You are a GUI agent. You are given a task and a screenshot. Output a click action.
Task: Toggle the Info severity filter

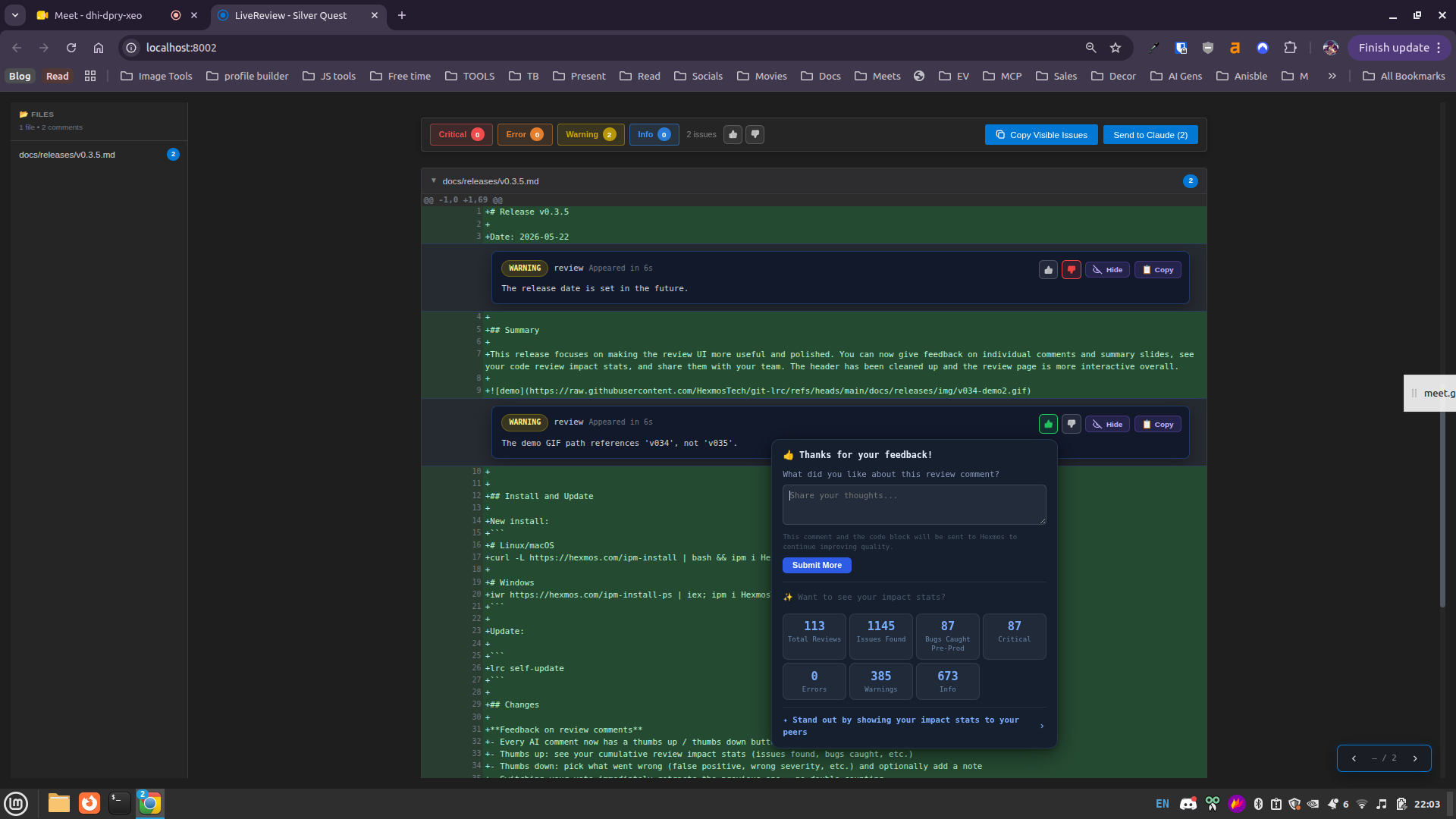tap(654, 134)
